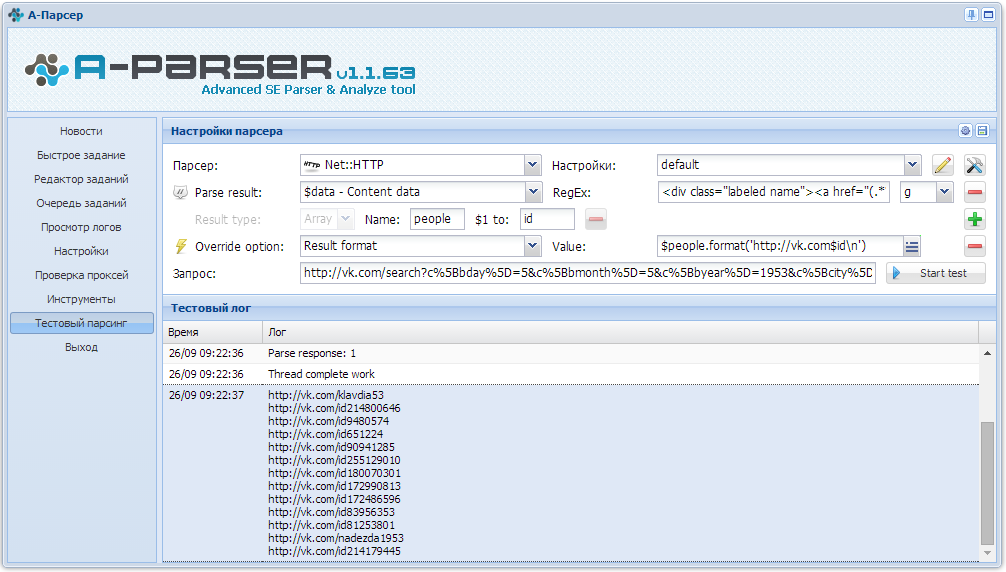The height and width of the screenshot is (572, 1006).
Task: Click result http://vk.com/id255129010
Action: (x=334, y=460)
